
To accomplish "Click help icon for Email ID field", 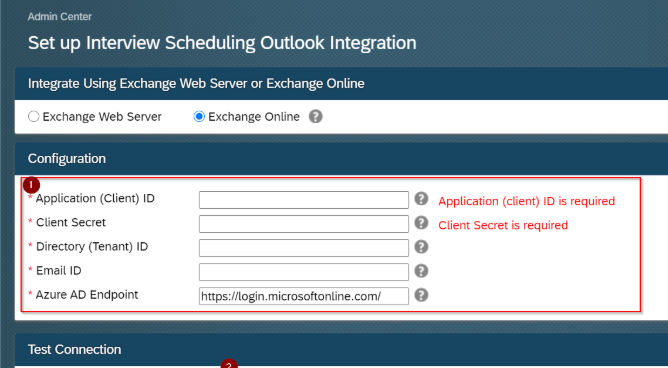I will coord(421,271).
